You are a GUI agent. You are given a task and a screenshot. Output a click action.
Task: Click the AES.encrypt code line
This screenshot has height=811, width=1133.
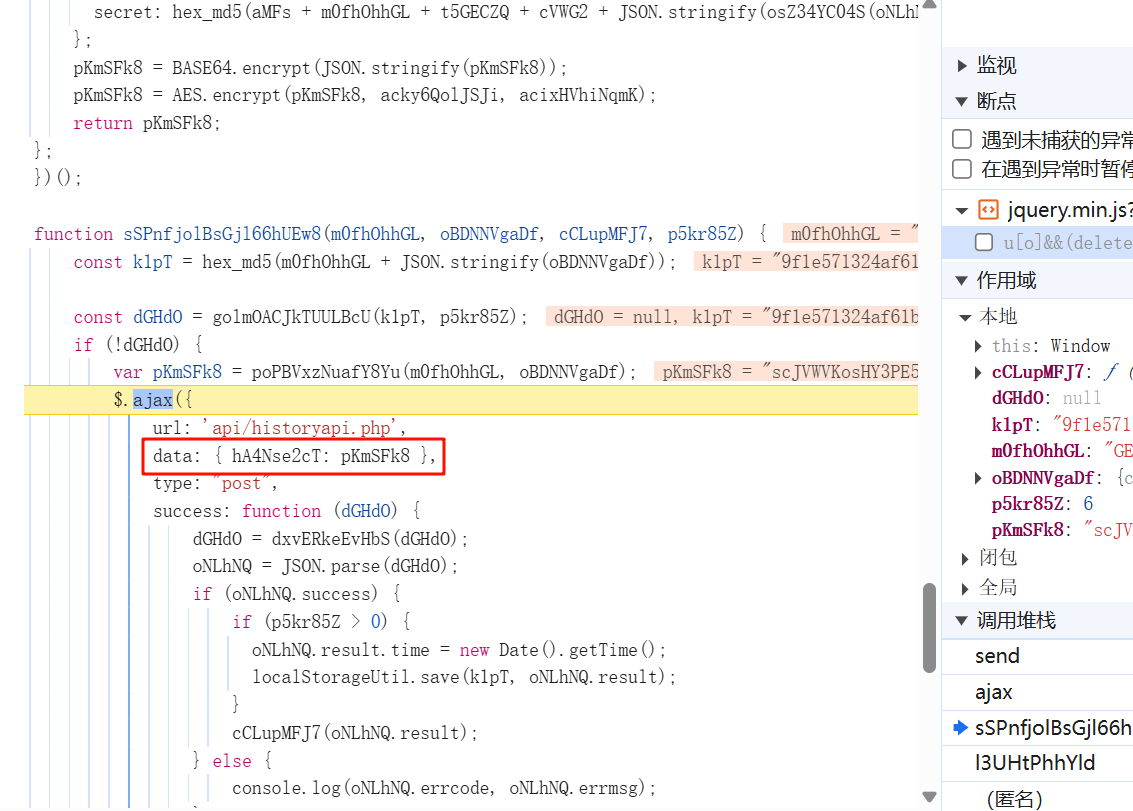(364, 95)
